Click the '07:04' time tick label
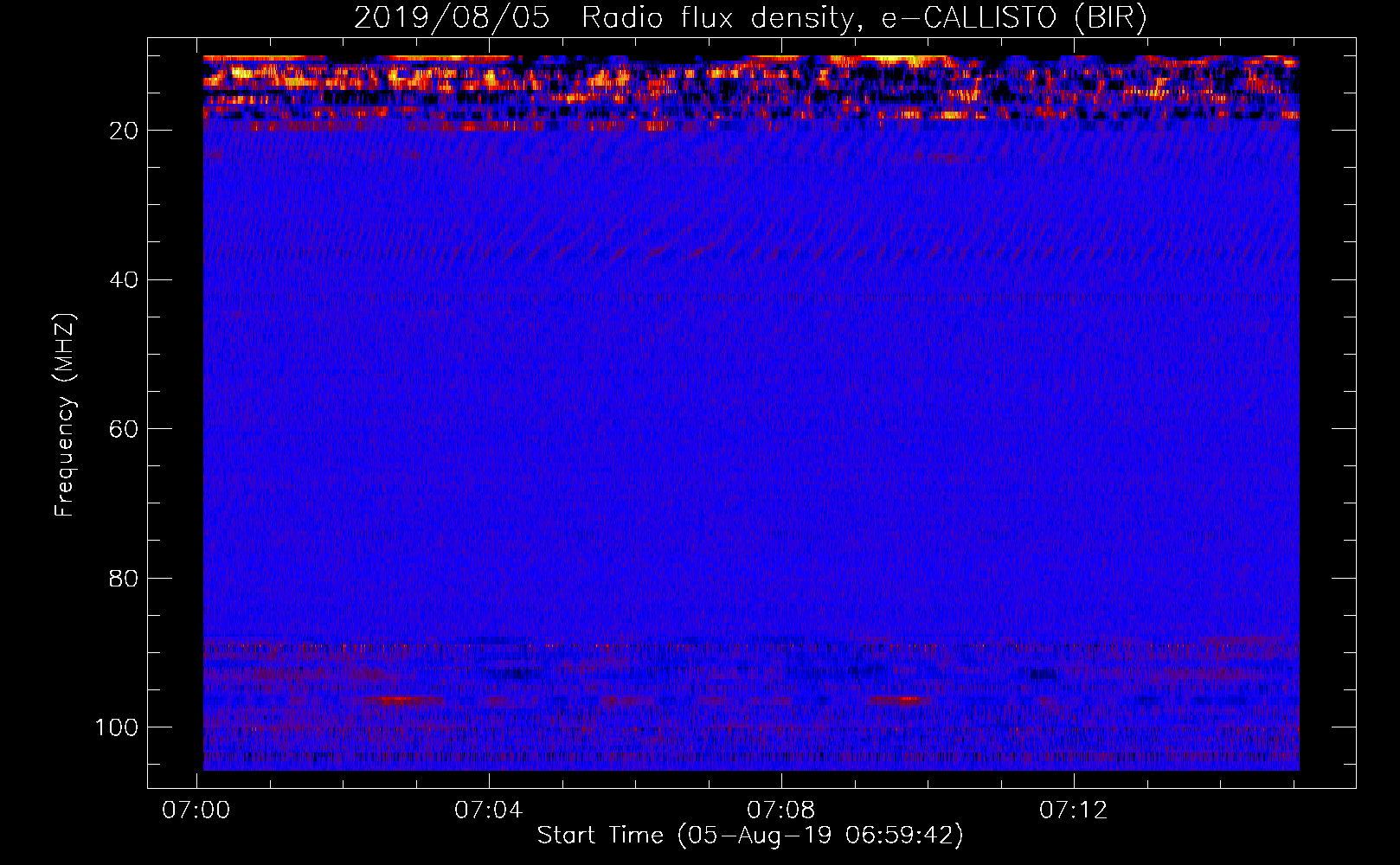1400x865 pixels. point(489,811)
